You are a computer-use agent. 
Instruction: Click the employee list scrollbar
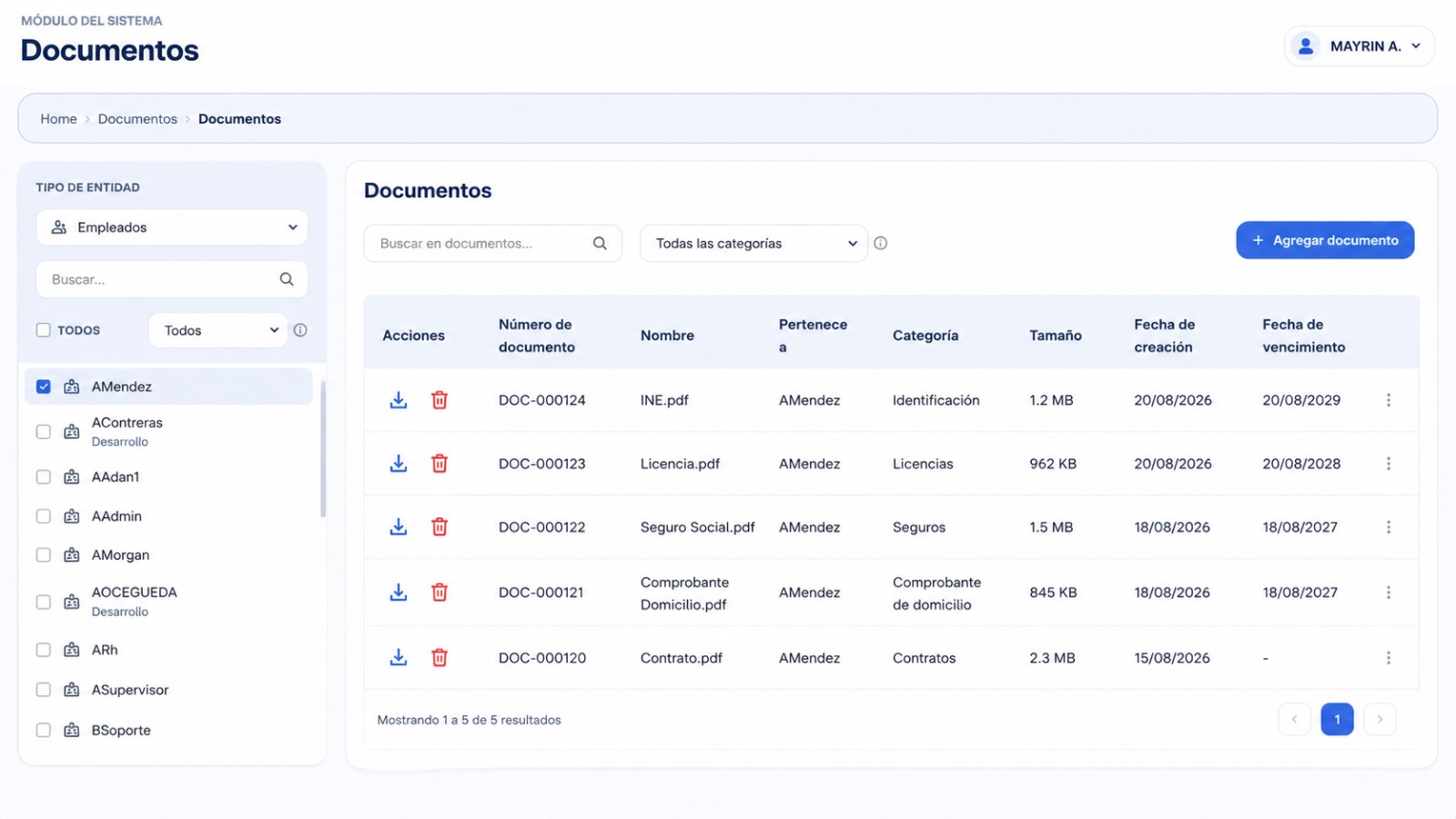coord(323,449)
